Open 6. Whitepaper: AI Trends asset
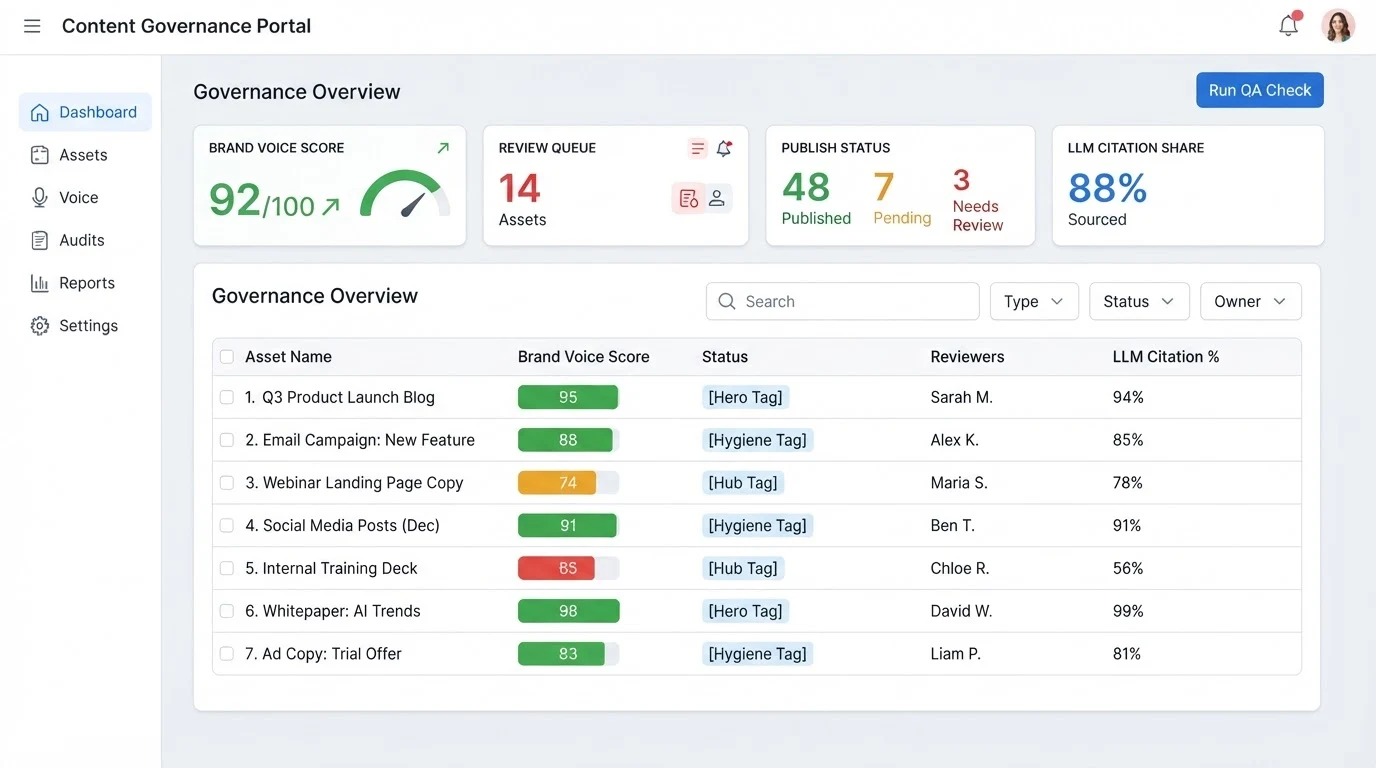Screen dimensions: 1376x768 (x=333, y=611)
